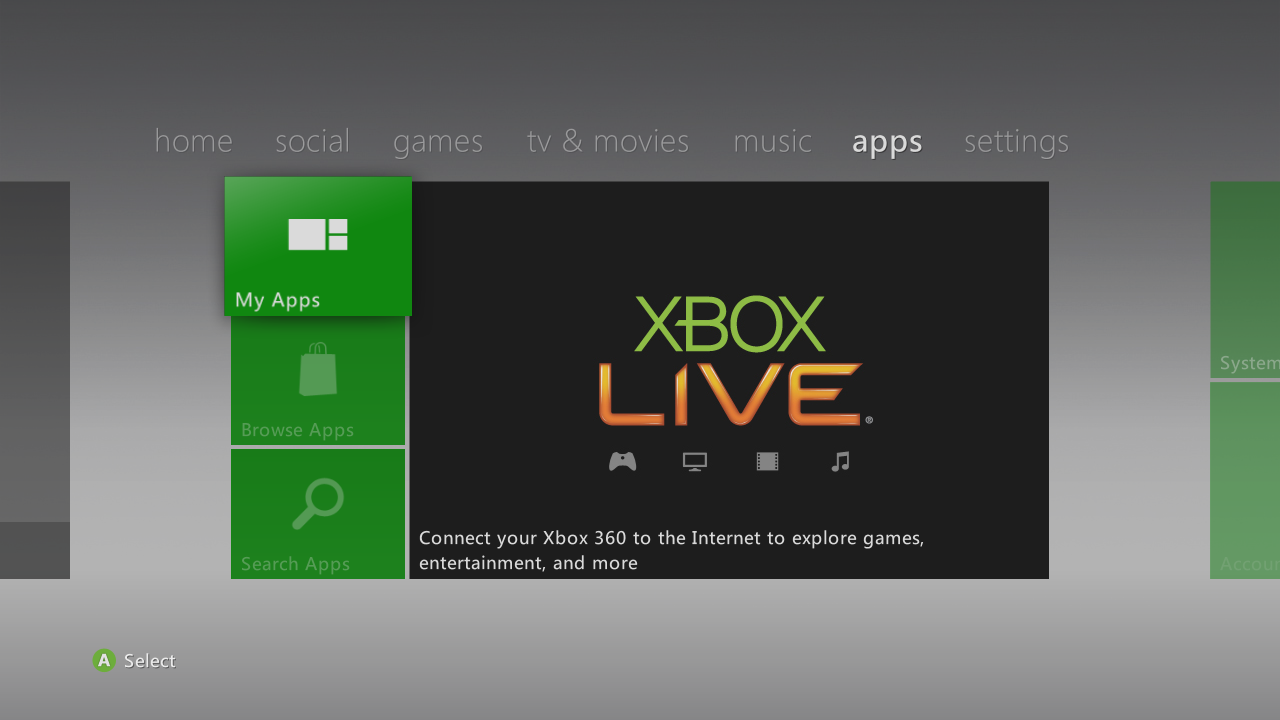Click the My Apps label text
Image resolution: width=1280 pixels, height=720 pixels.
(x=278, y=300)
